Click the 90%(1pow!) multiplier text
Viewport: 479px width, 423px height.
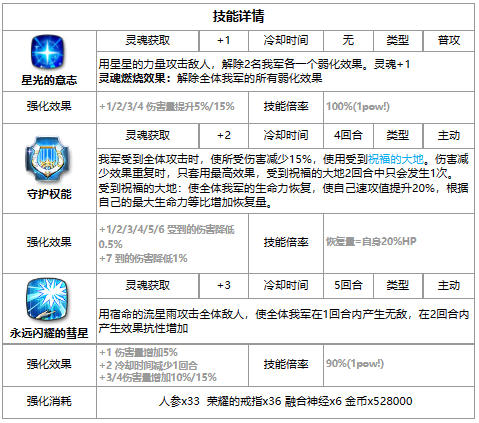(x=355, y=363)
